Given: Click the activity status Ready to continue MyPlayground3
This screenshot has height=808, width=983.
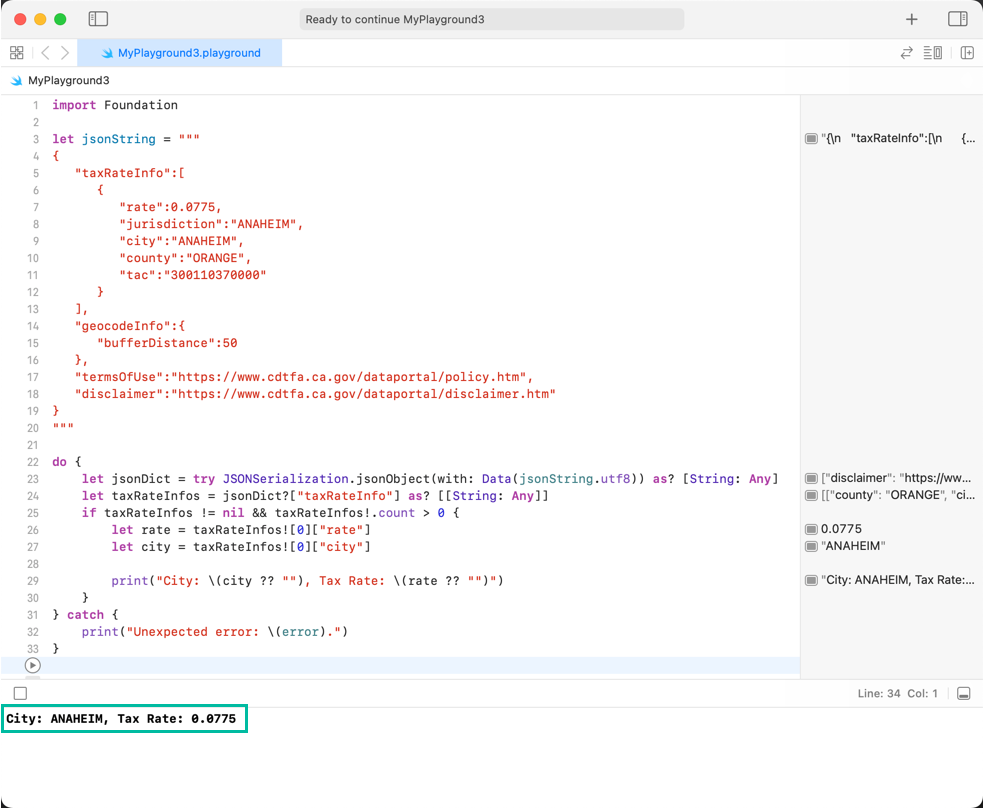Looking at the screenshot, I should [x=492, y=19].
